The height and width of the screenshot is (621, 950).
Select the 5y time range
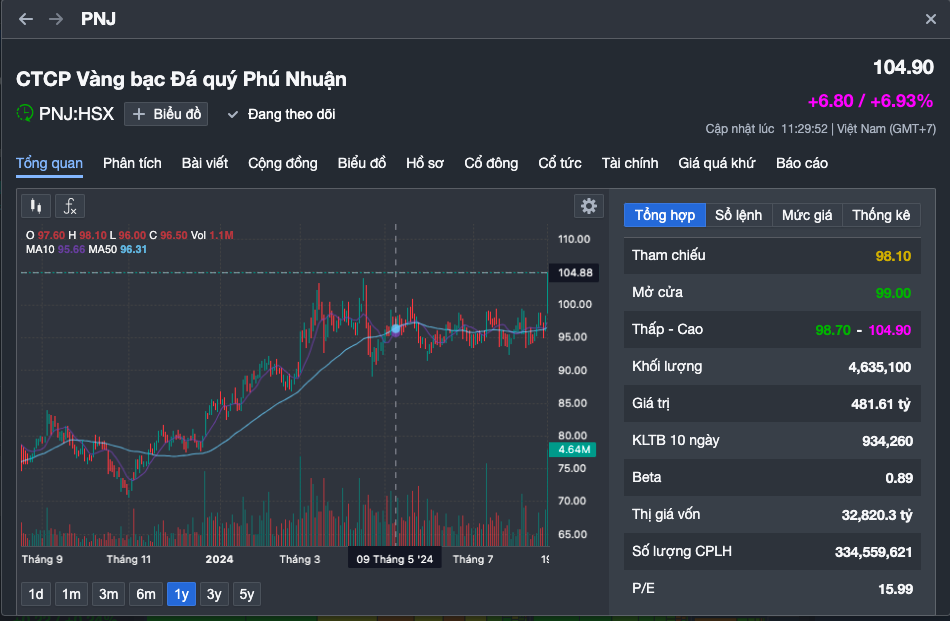247,594
